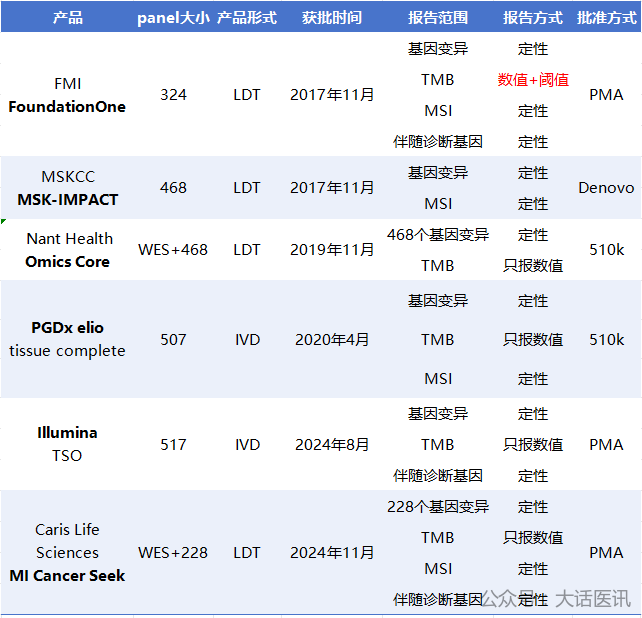Click TMB in the PGDx elio row
642x618 pixels.
point(438,340)
